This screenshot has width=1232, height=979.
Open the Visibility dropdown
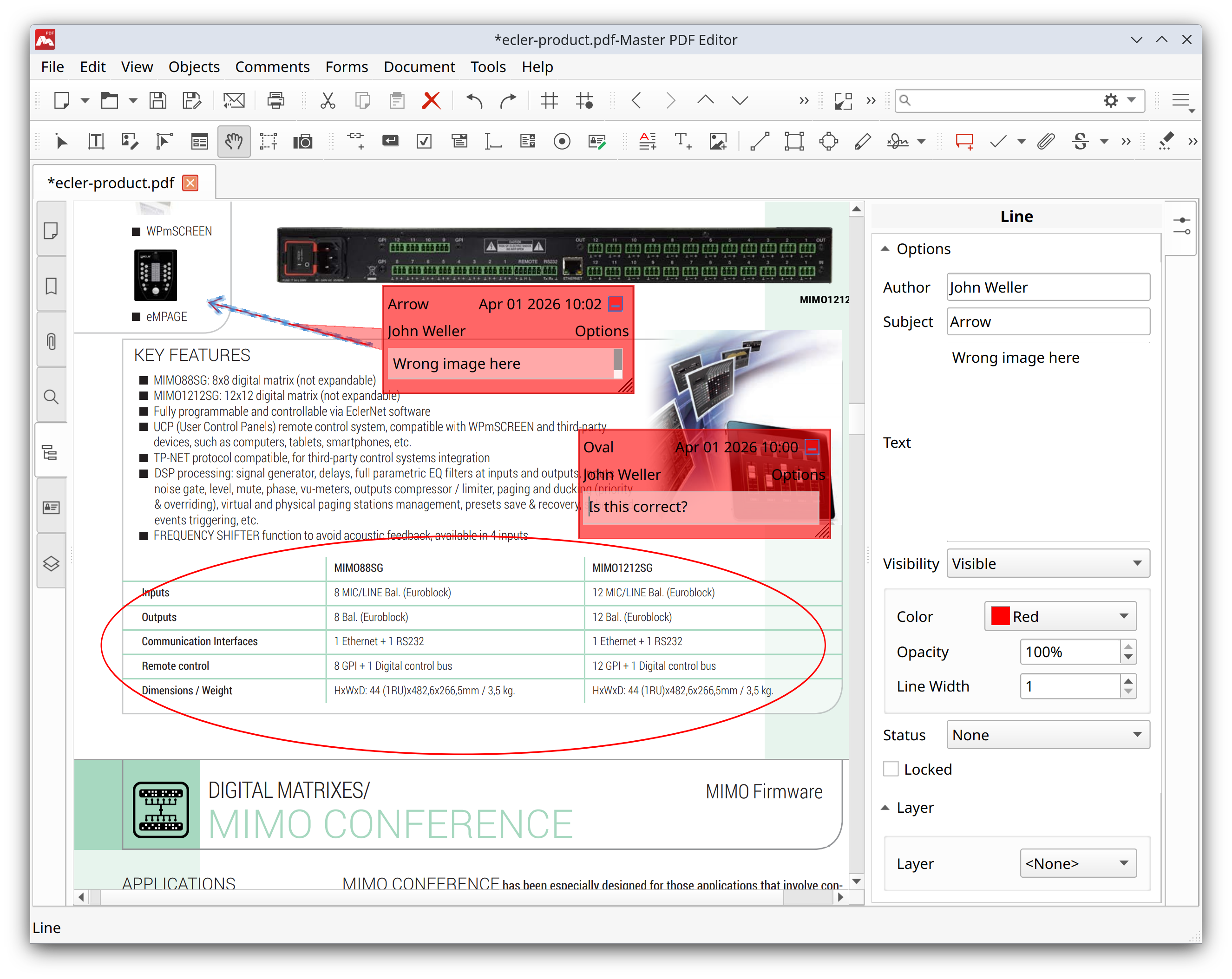tap(1048, 563)
